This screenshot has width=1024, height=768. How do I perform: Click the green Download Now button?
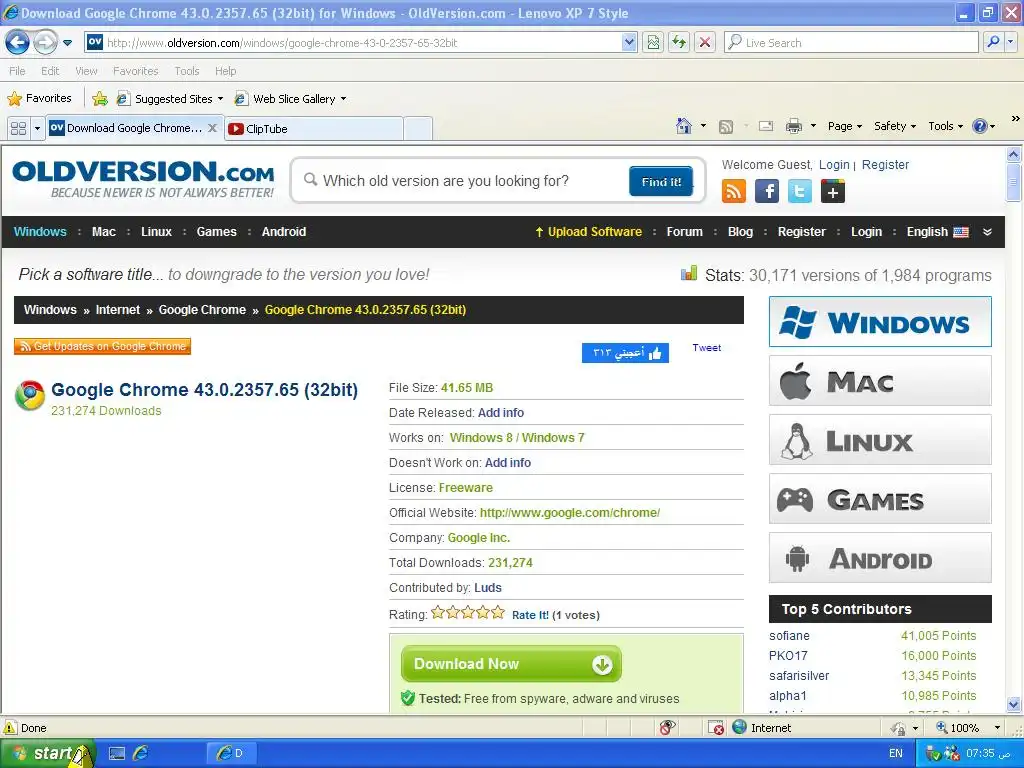click(x=511, y=664)
